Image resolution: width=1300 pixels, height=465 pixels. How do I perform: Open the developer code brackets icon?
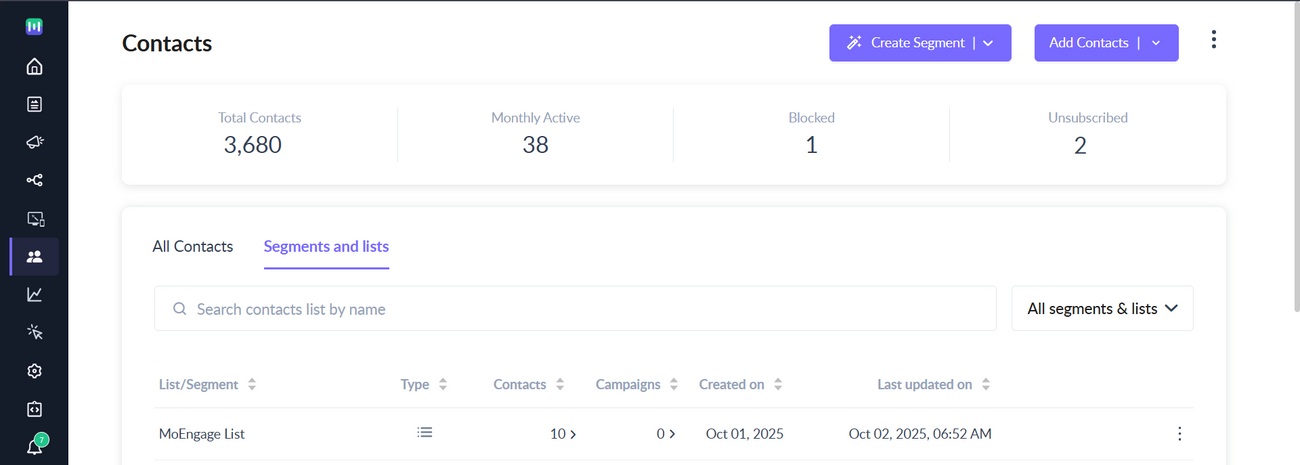coord(34,409)
